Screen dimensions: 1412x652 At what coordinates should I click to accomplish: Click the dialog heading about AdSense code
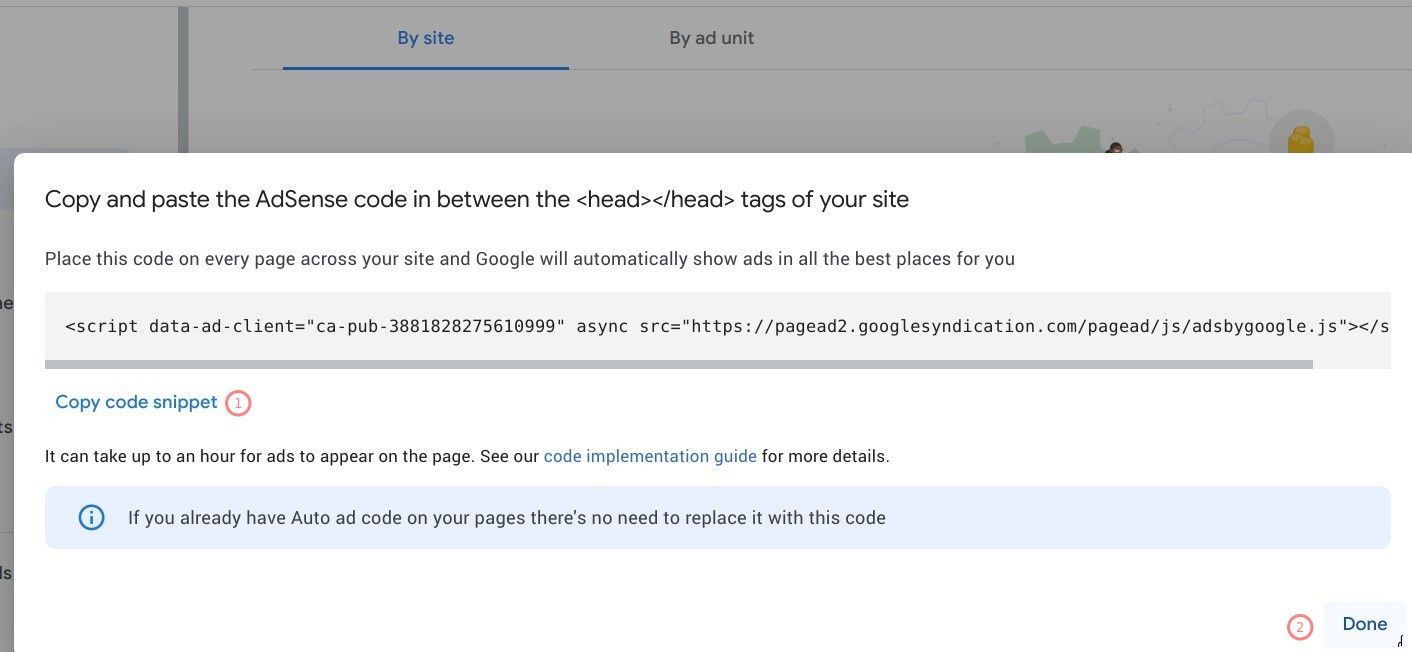point(477,199)
